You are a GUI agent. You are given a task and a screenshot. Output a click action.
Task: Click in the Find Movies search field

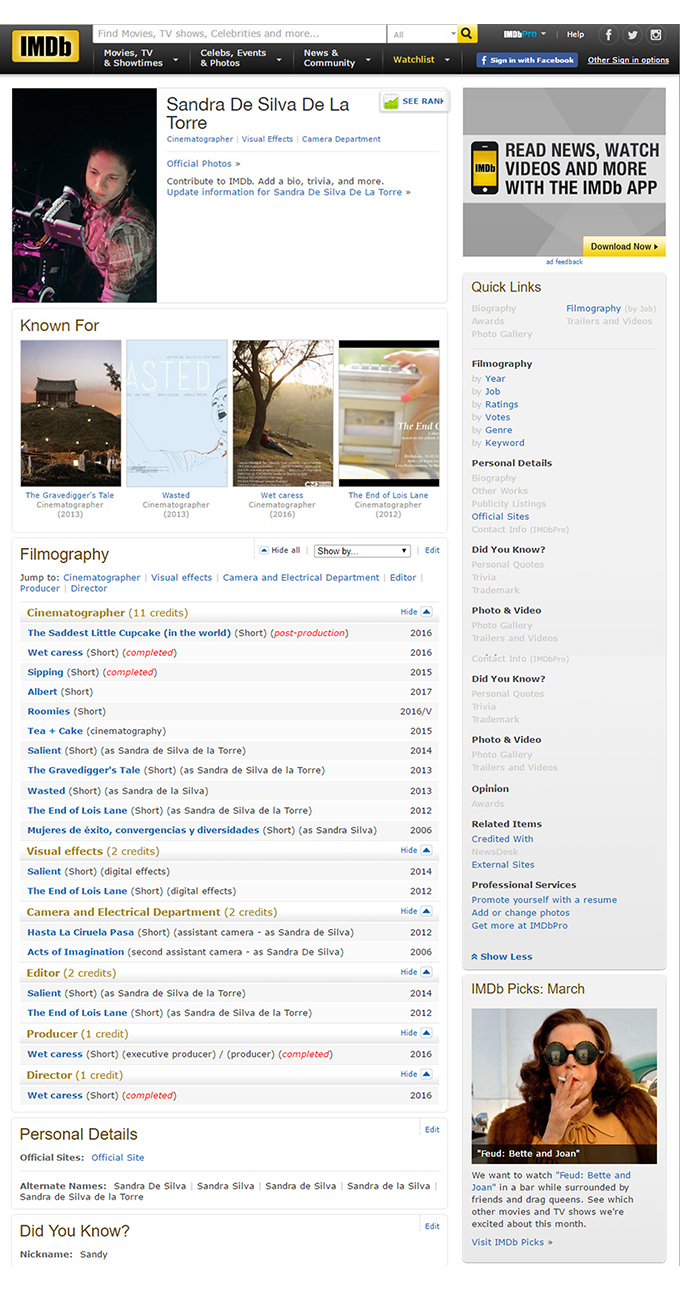coord(240,34)
